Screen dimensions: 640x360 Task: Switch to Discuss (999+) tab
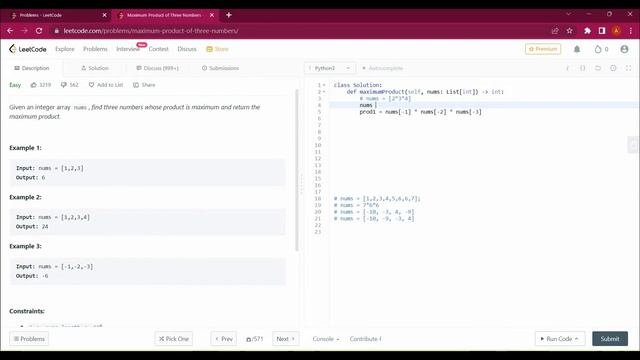(x=157, y=68)
